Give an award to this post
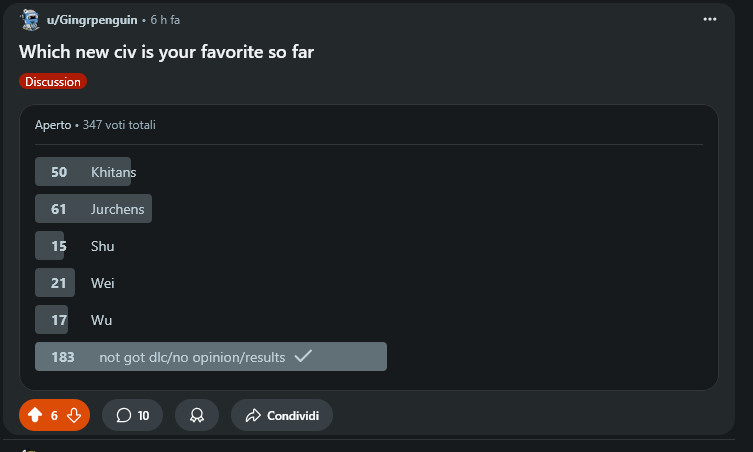 click(x=197, y=415)
